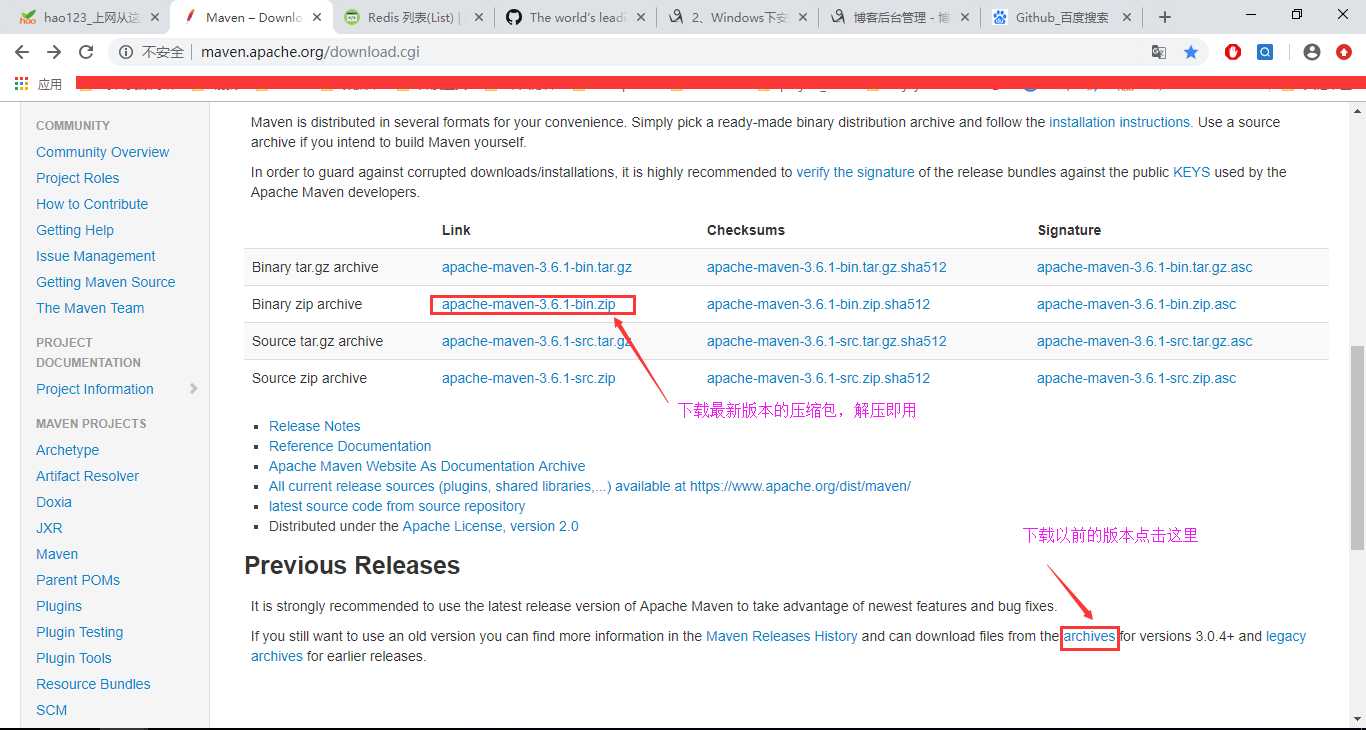Switch to the Redis 列表(List) tab
Image resolution: width=1366 pixels, height=730 pixels.
[x=411, y=17]
